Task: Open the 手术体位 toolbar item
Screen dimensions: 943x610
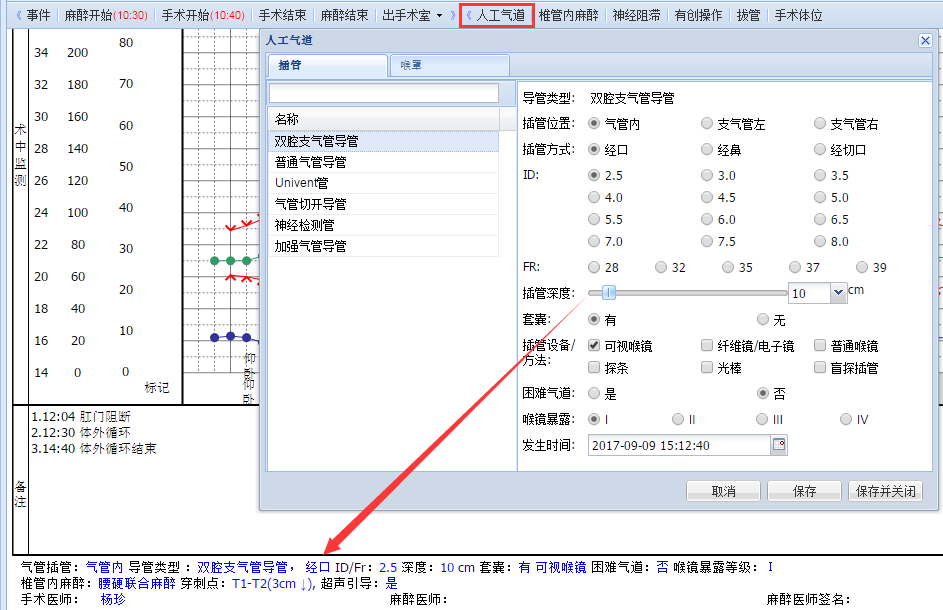Action: (798, 16)
